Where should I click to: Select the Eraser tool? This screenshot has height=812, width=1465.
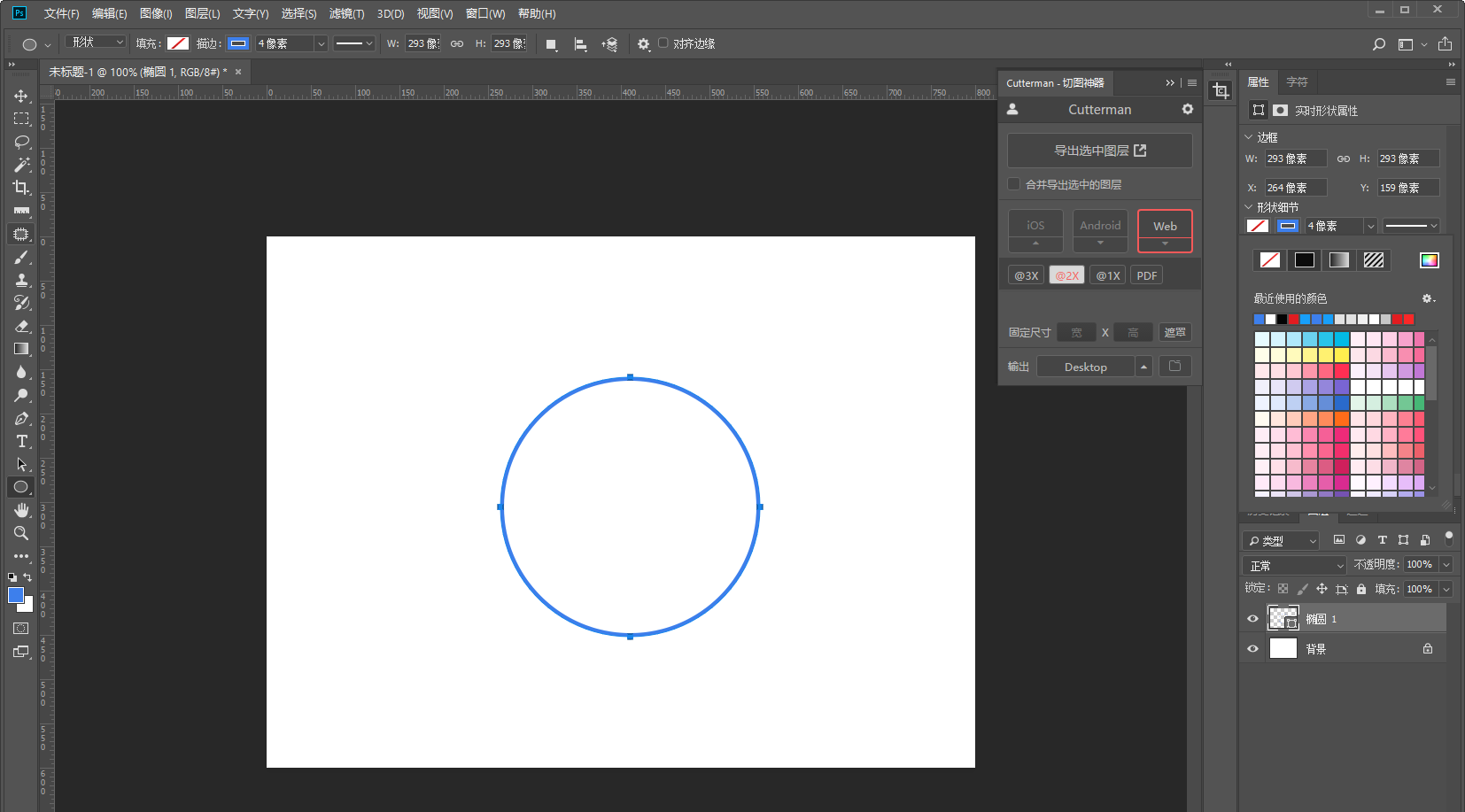click(x=21, y=326)
